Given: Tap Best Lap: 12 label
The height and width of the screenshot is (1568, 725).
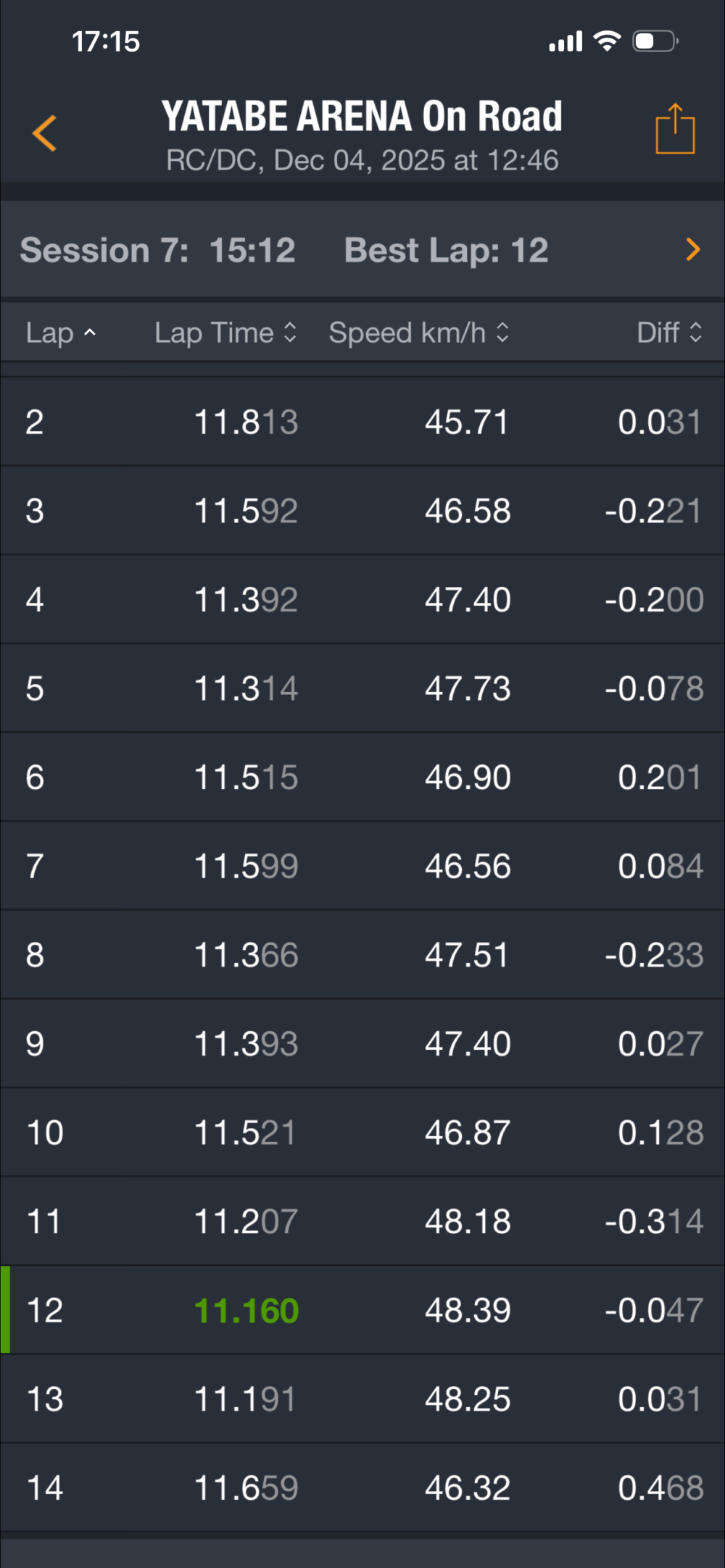Looking at the screenshot, I should pos(446,250).
